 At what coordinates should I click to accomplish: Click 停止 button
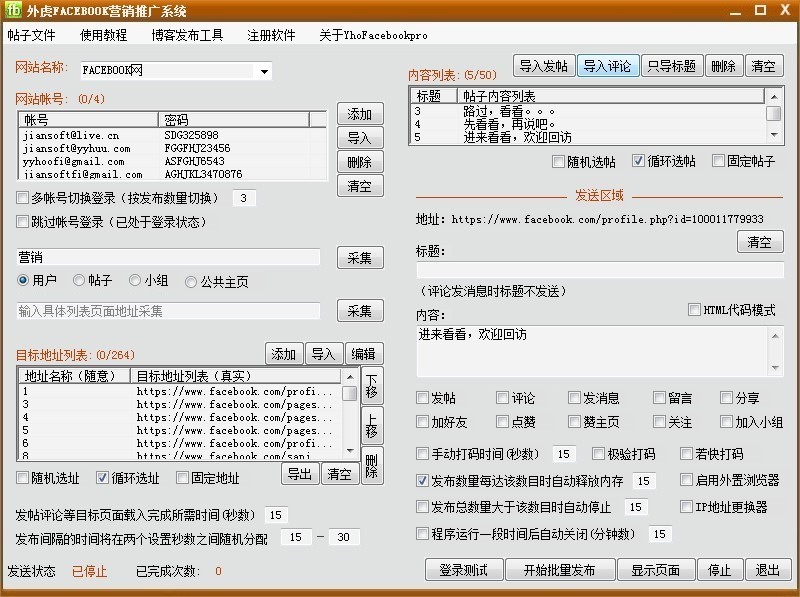coord(719,569)
